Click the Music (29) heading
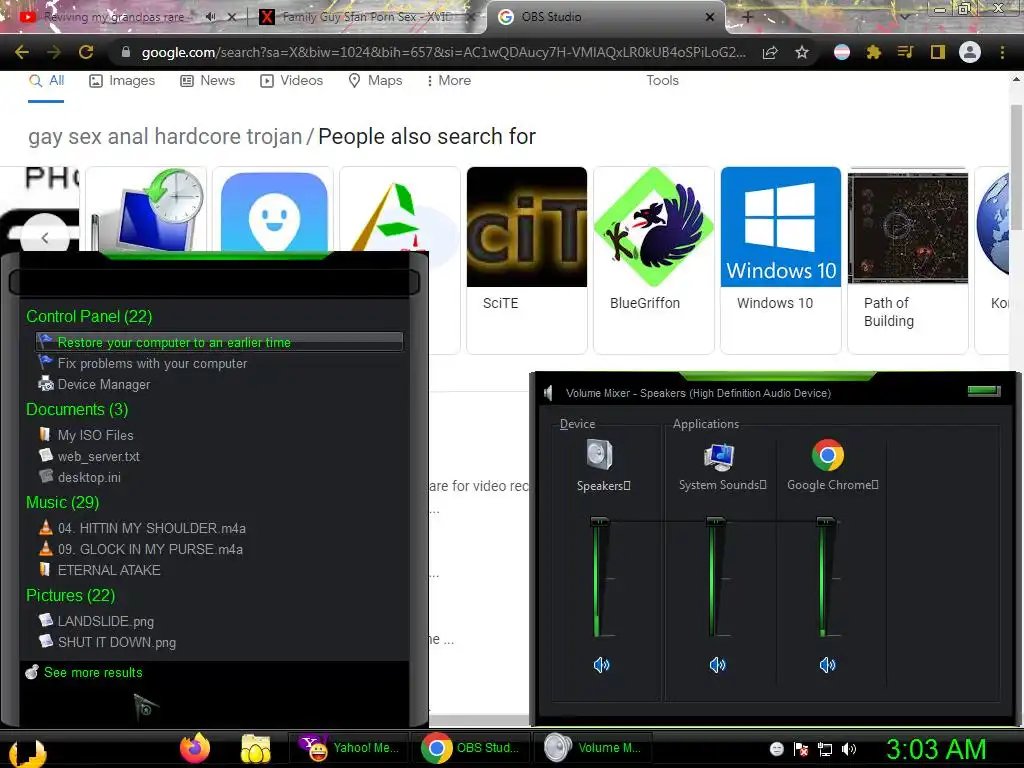The width and height of the screenshot is (1024, 768). (63, 502)
